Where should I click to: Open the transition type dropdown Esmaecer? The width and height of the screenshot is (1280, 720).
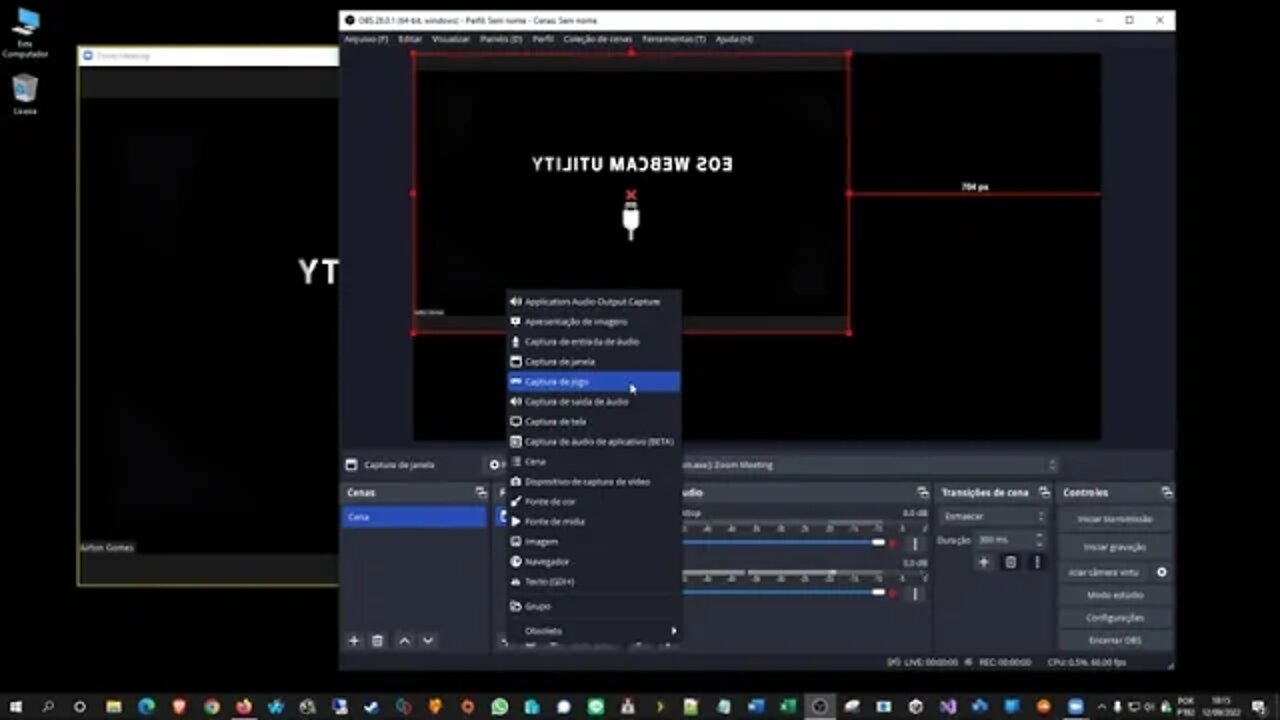993,517
